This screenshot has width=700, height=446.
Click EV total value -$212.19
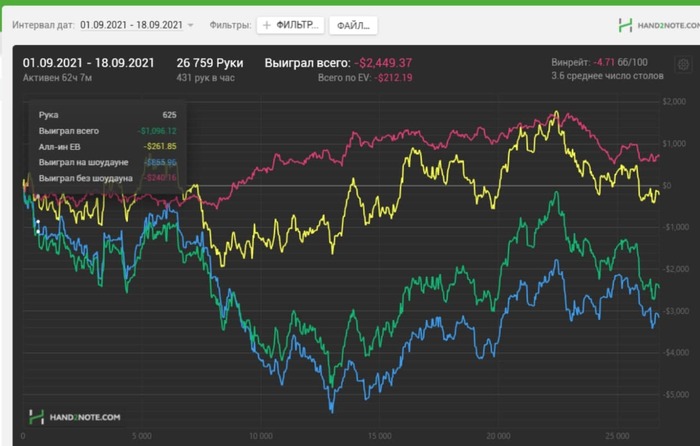(x=393, y=78)
